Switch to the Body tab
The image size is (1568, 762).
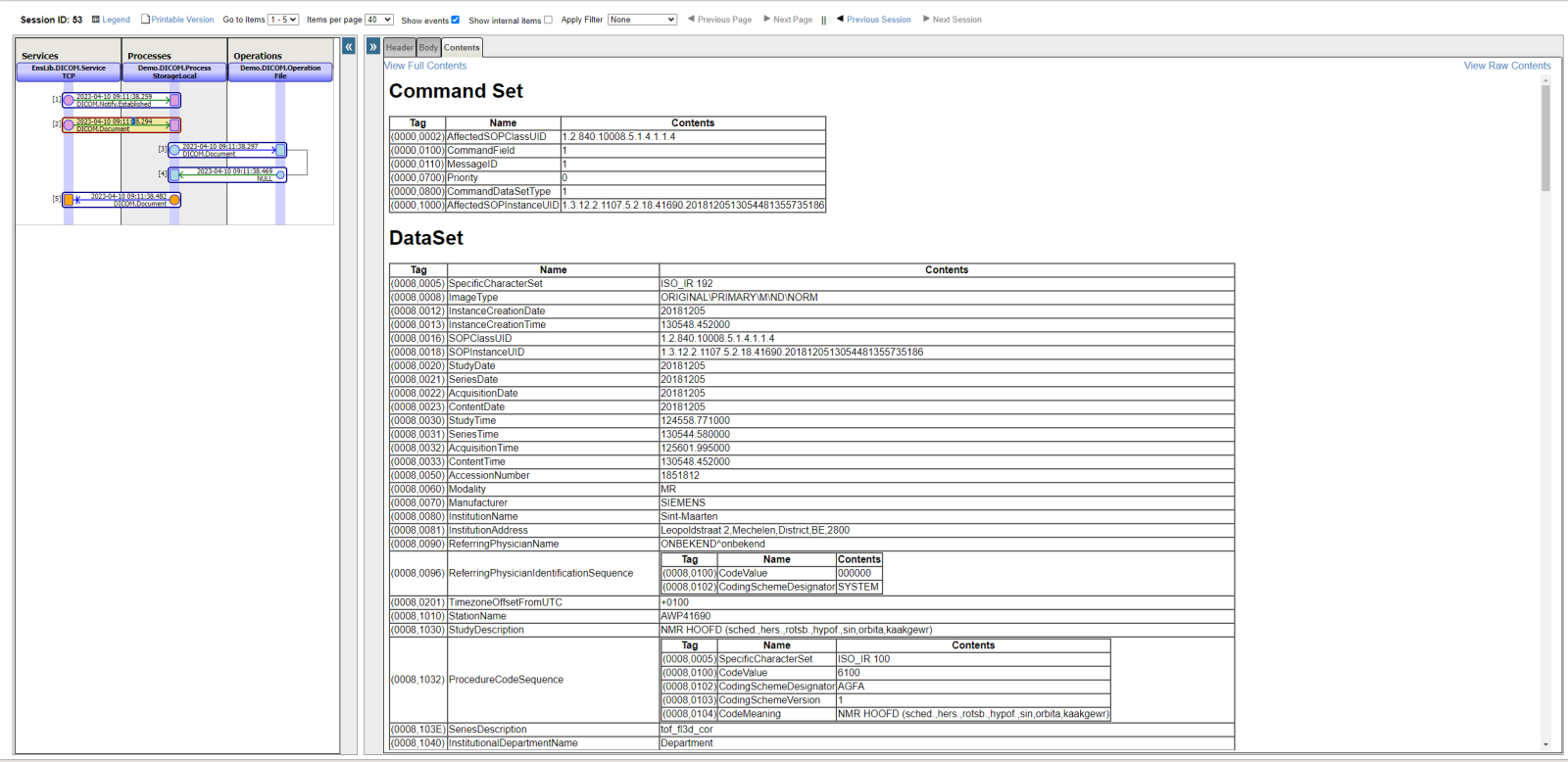point(428,47)
